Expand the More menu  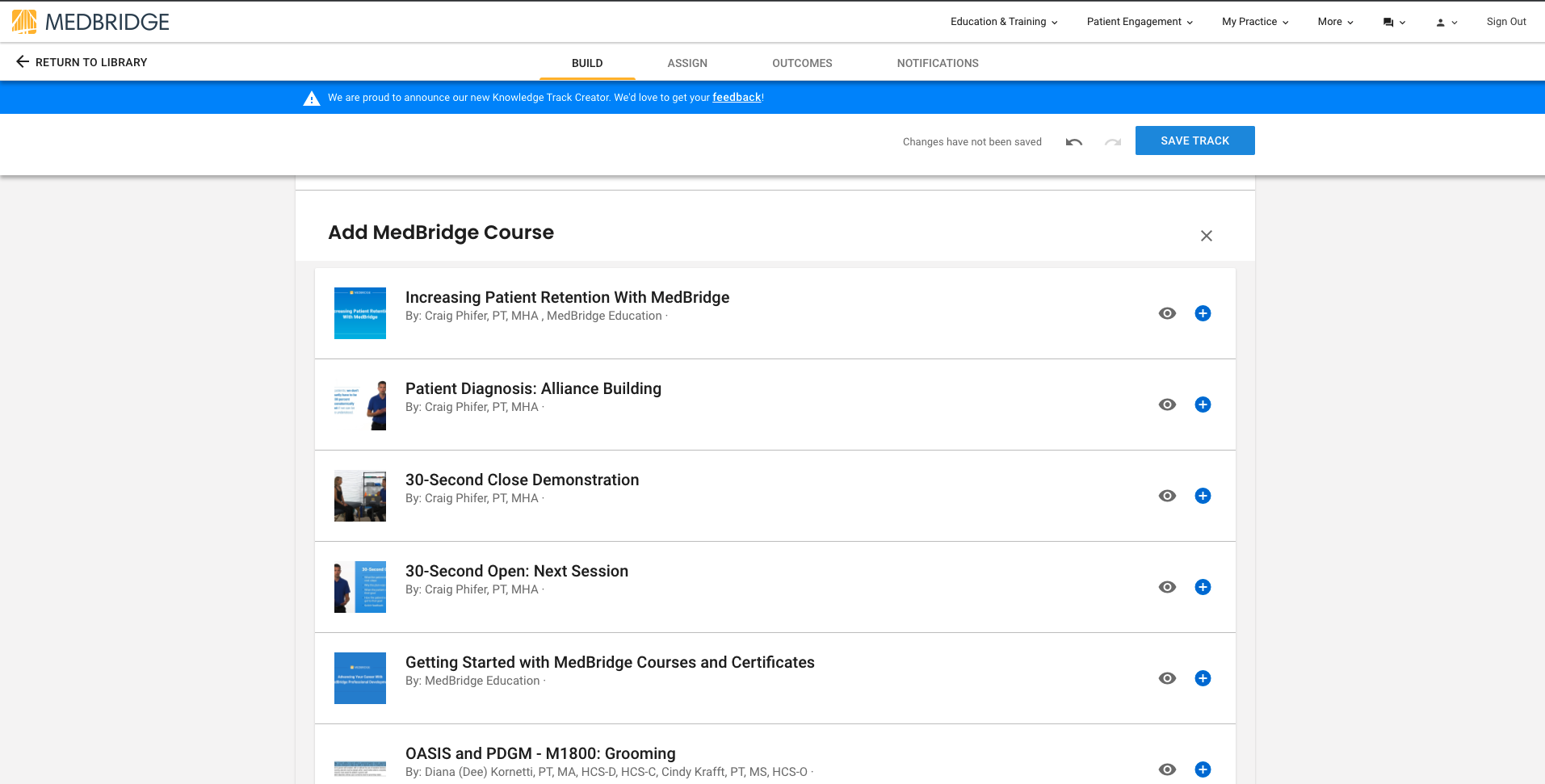(1333, 22)
